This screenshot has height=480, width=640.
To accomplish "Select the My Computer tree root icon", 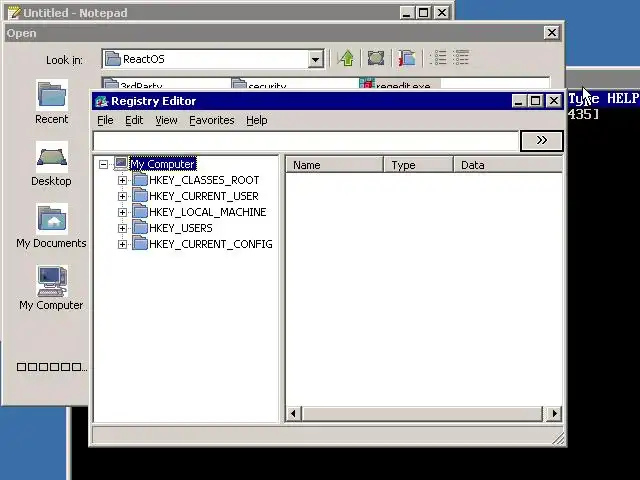I will click(x=121, y=164).
